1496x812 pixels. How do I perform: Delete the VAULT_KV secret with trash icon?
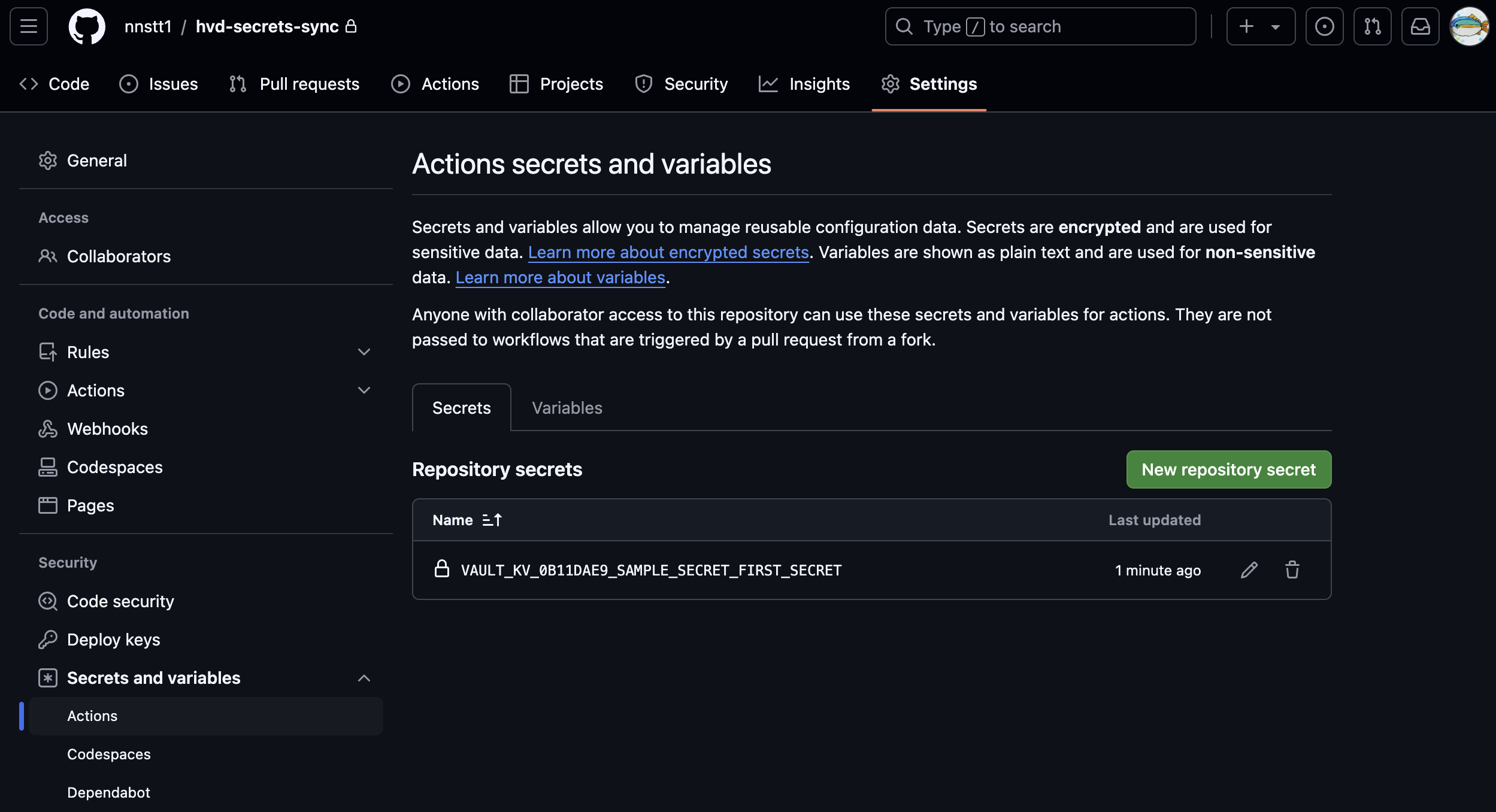(x=1292, y=570)
